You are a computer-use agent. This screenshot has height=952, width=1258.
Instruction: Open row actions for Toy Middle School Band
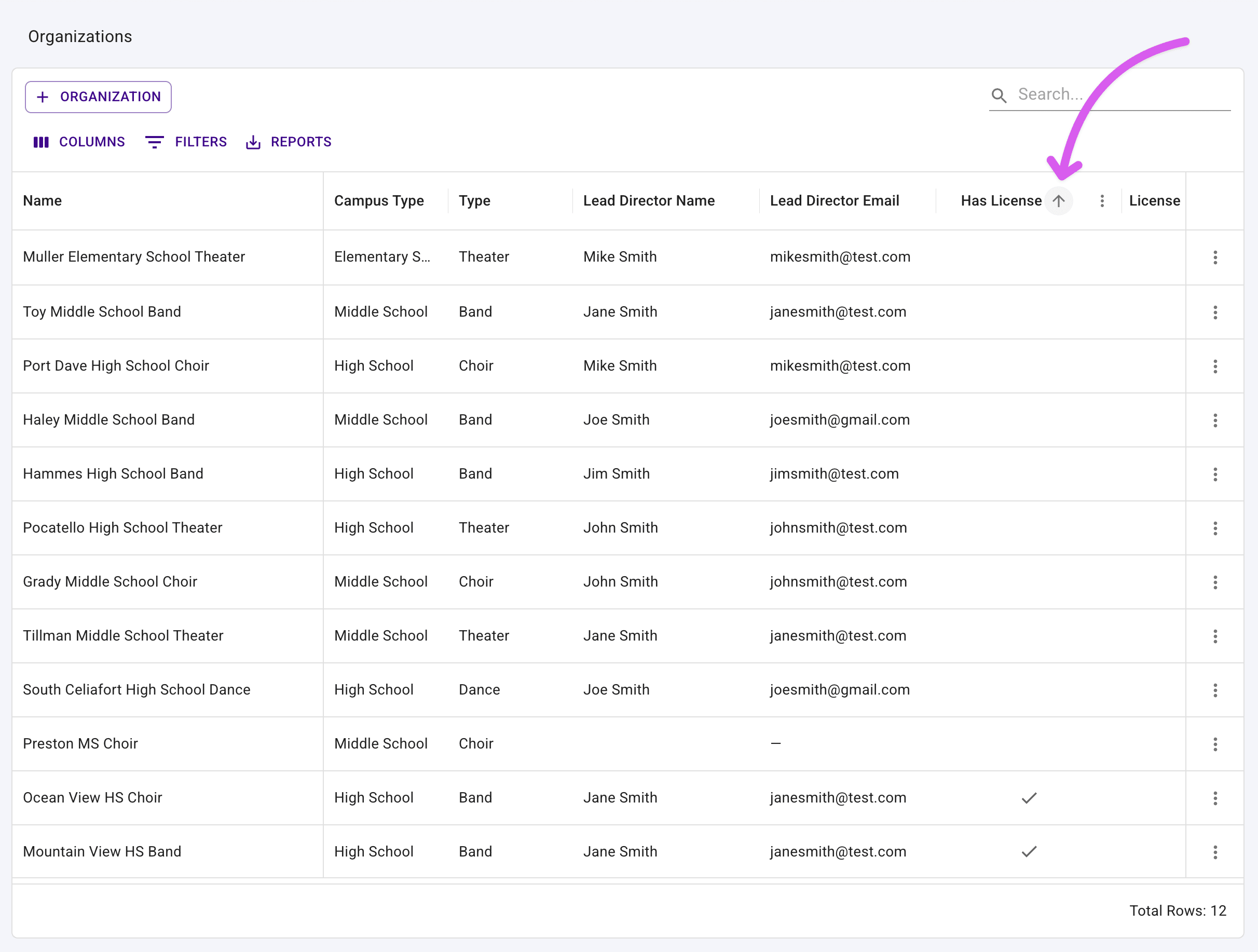click(1215, 312)
